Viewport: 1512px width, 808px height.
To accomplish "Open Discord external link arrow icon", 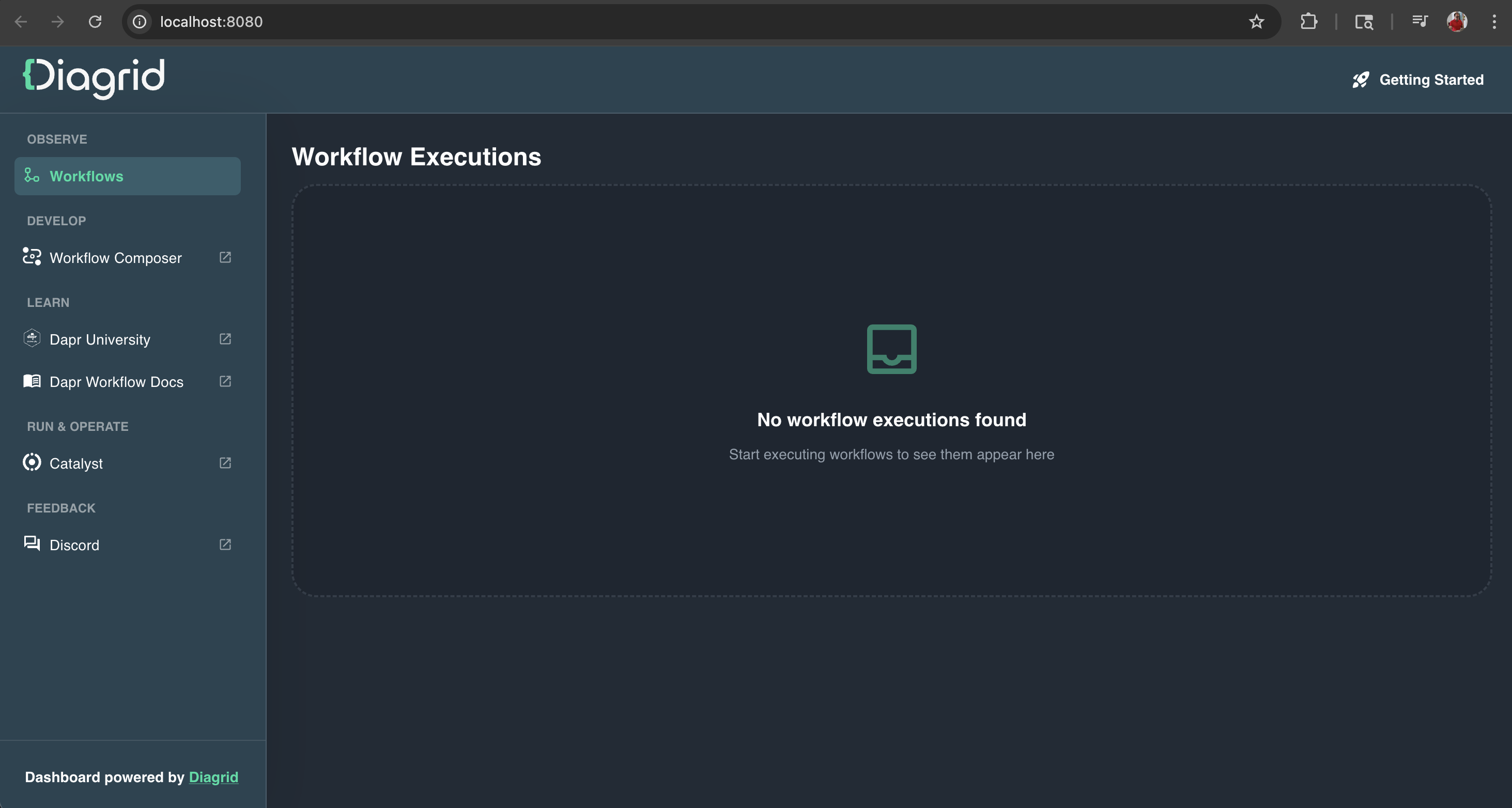I will click(x=225, y=545).
